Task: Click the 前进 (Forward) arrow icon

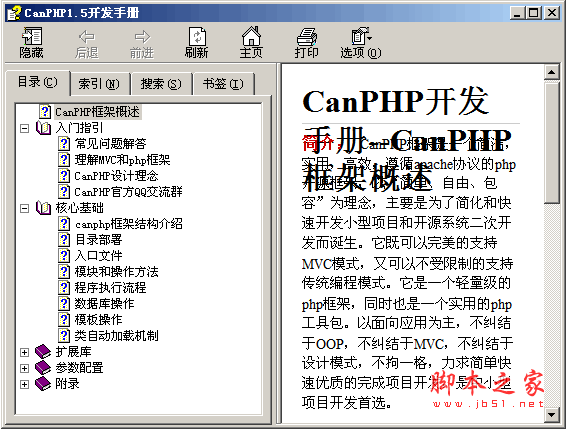Action: (142, 36)
